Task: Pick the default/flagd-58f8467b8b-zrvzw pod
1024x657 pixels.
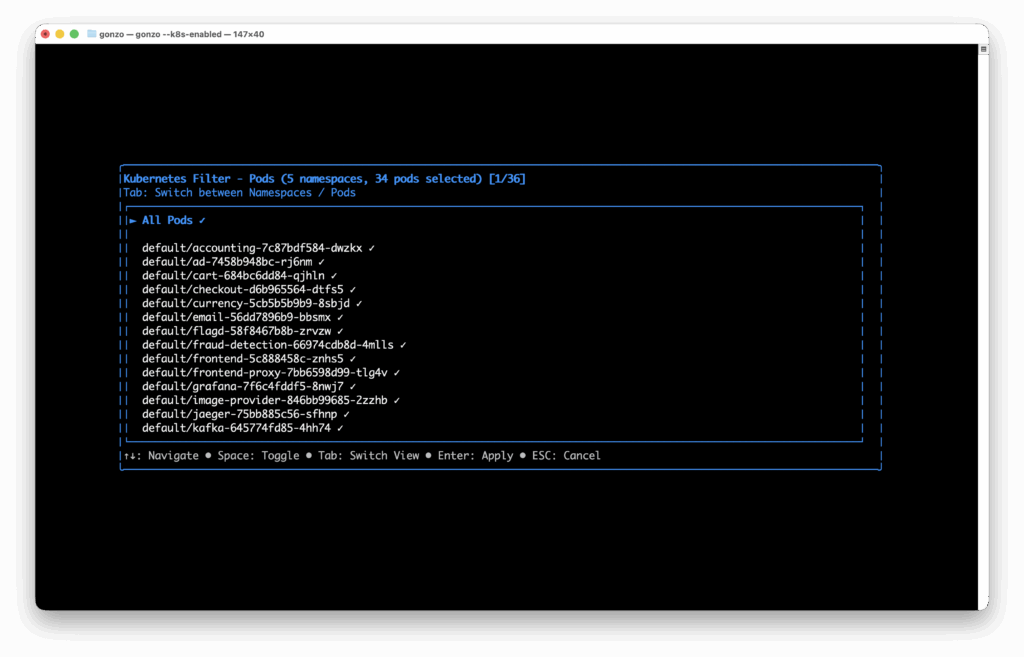Action: [x=235, y=331]
